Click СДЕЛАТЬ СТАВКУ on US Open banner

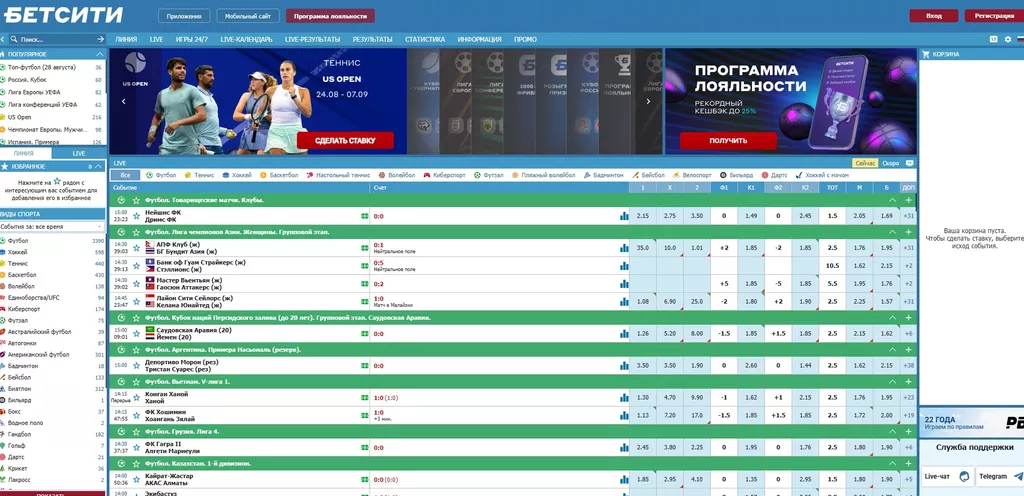point(345,140)
